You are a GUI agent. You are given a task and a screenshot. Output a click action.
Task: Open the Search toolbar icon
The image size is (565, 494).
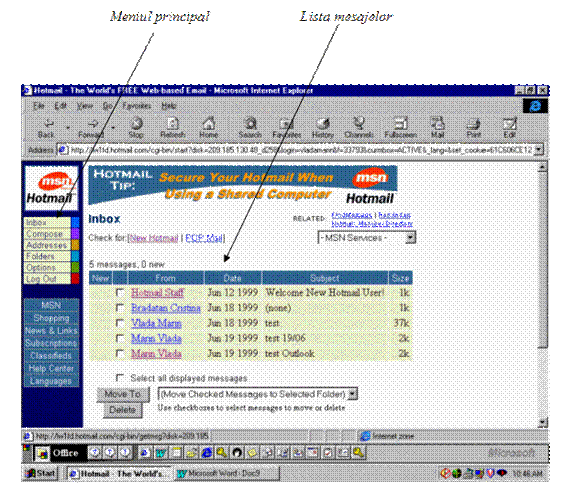point(250,124)
